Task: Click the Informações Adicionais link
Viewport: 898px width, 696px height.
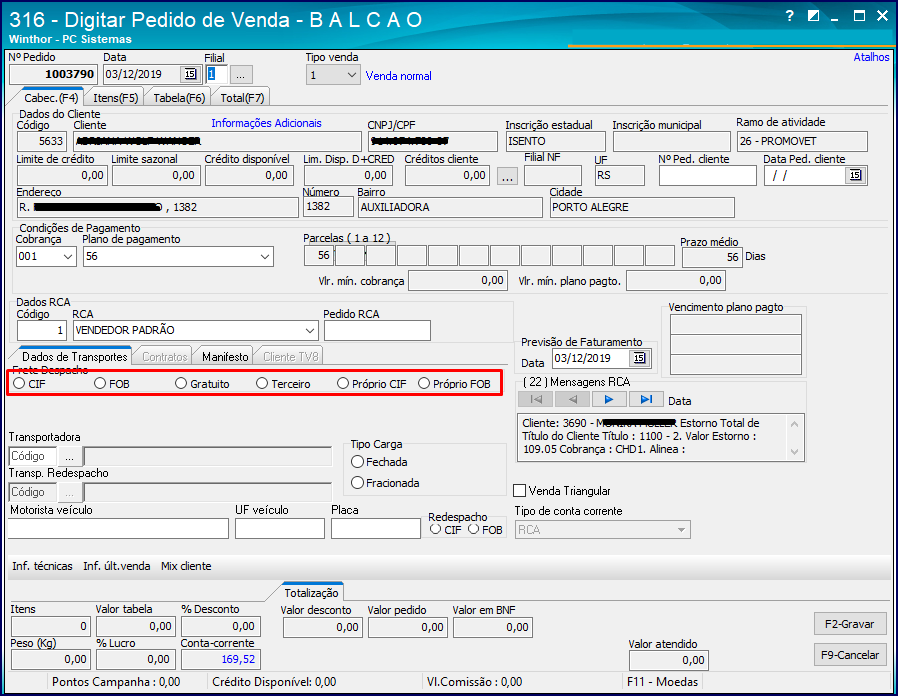Action: [x=266, y=124]
